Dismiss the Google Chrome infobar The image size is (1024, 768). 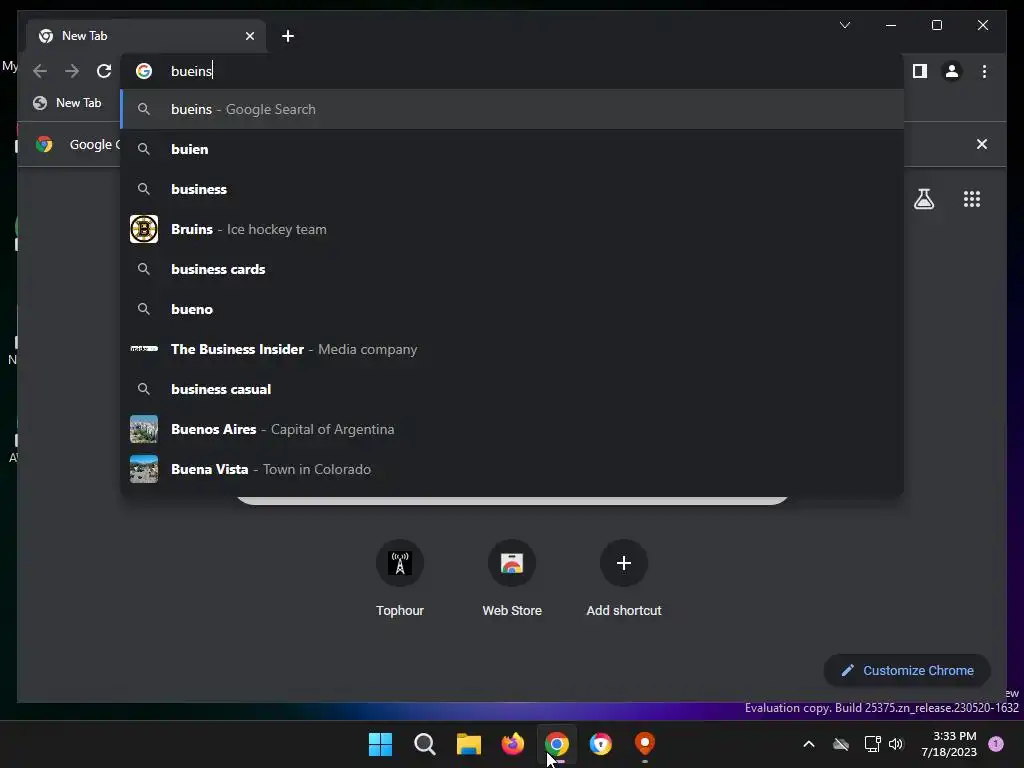click(982, 144)
